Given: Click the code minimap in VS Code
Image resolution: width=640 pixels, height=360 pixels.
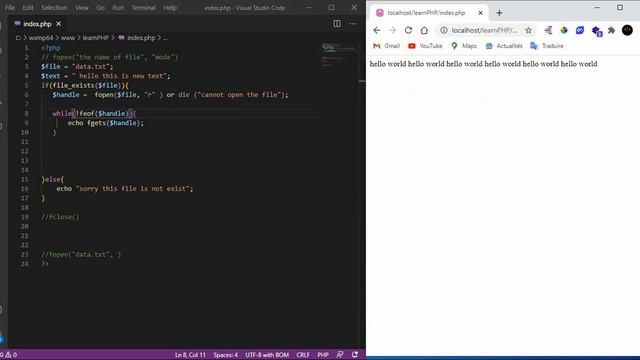Looking at the screenshot, I should pos(338,55).
